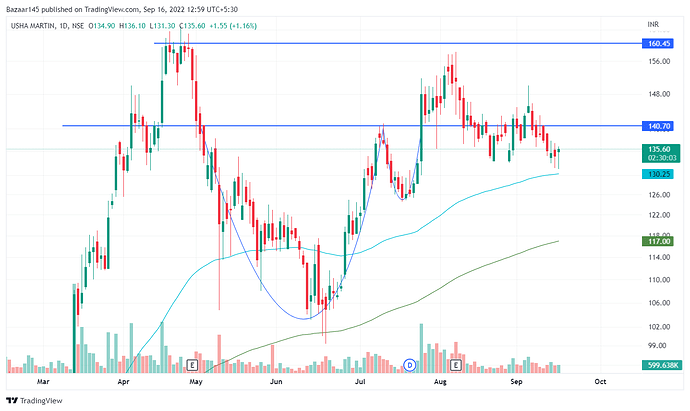Click the dividend 'D' marker near August
Image resolution: width=690 pixels, height=411 pixels.
pos(409,364)
